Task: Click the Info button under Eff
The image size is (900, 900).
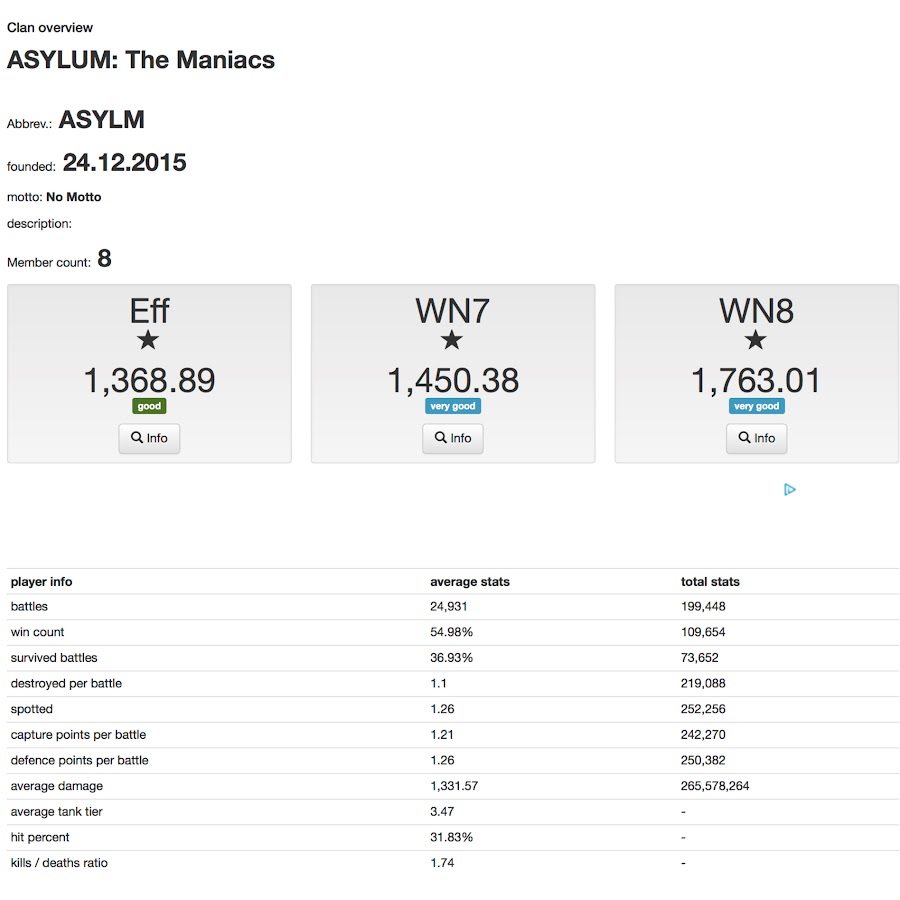Action: (149, 438)
